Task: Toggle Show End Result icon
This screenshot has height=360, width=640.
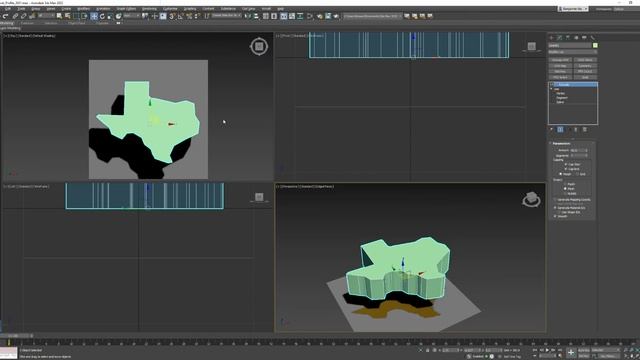Action: 560,129
